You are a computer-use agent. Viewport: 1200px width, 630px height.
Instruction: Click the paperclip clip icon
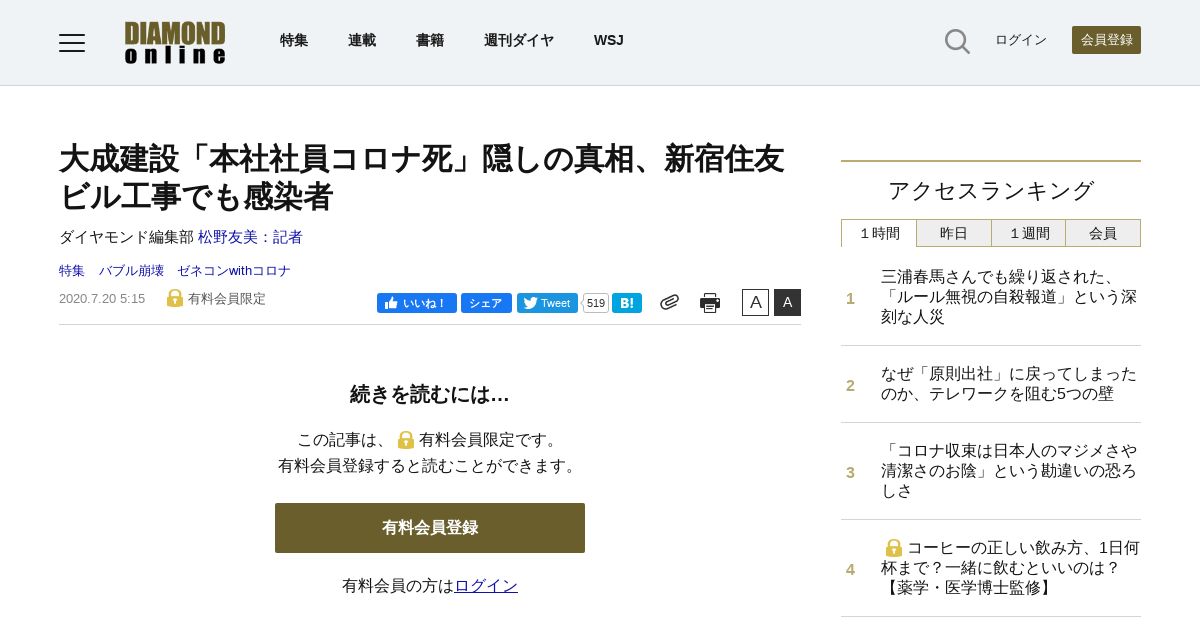pos(669,302)
